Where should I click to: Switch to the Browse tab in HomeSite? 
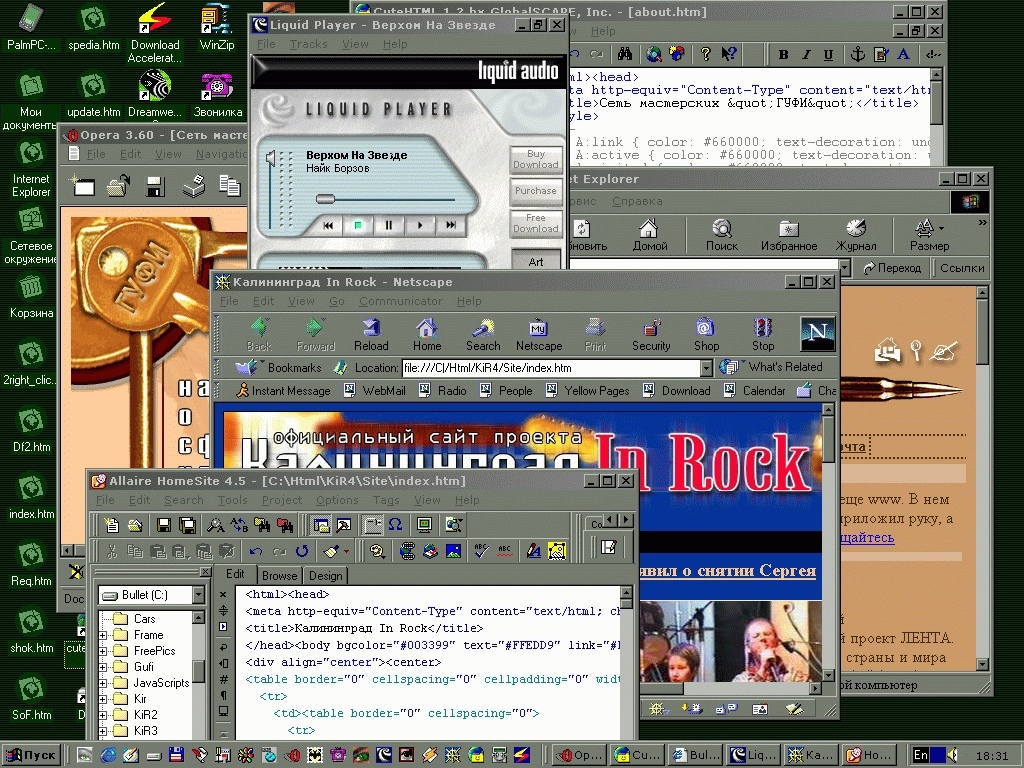coord(279,576)
